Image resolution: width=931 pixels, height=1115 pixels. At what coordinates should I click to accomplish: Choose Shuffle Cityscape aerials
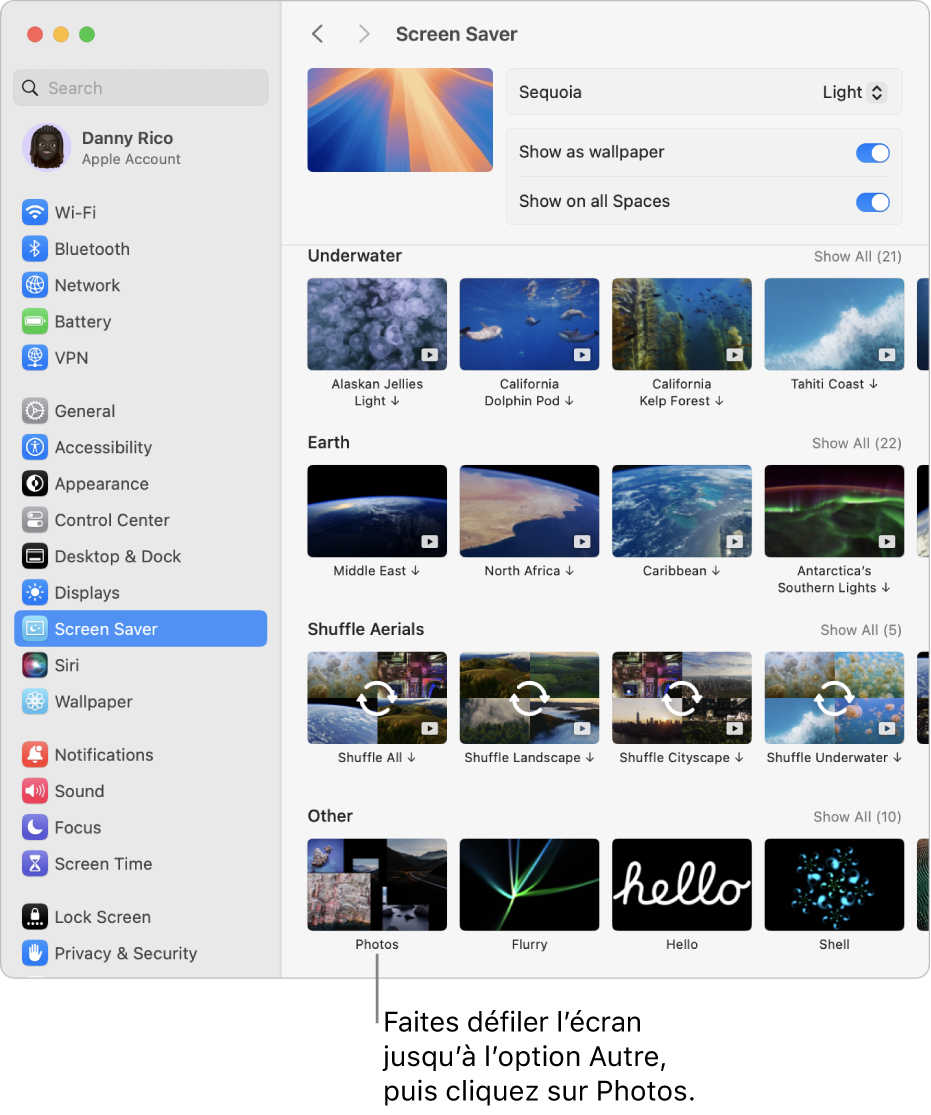coord(681,698)
